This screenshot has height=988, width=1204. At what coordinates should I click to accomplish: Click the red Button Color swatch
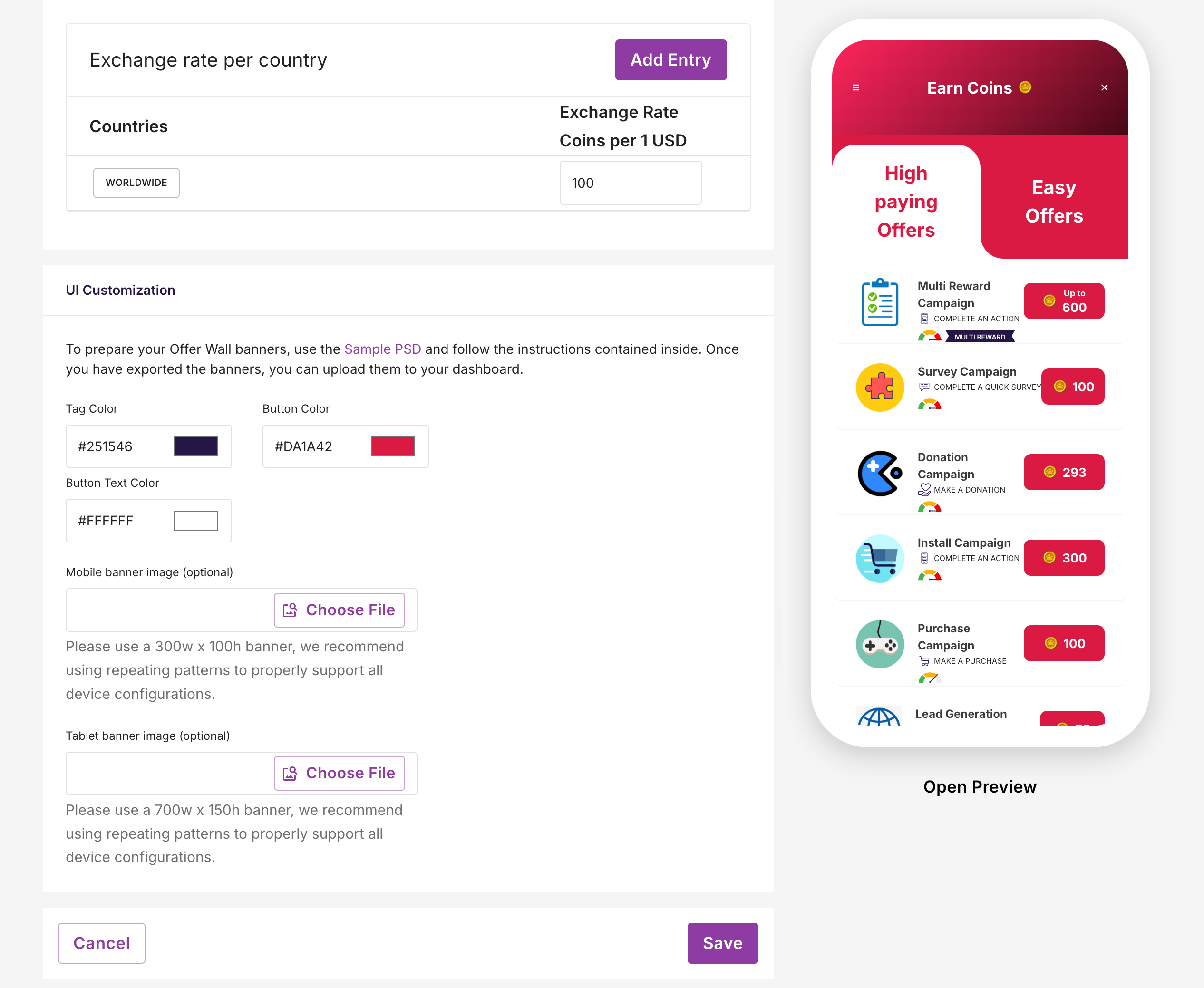pos(392,447)
